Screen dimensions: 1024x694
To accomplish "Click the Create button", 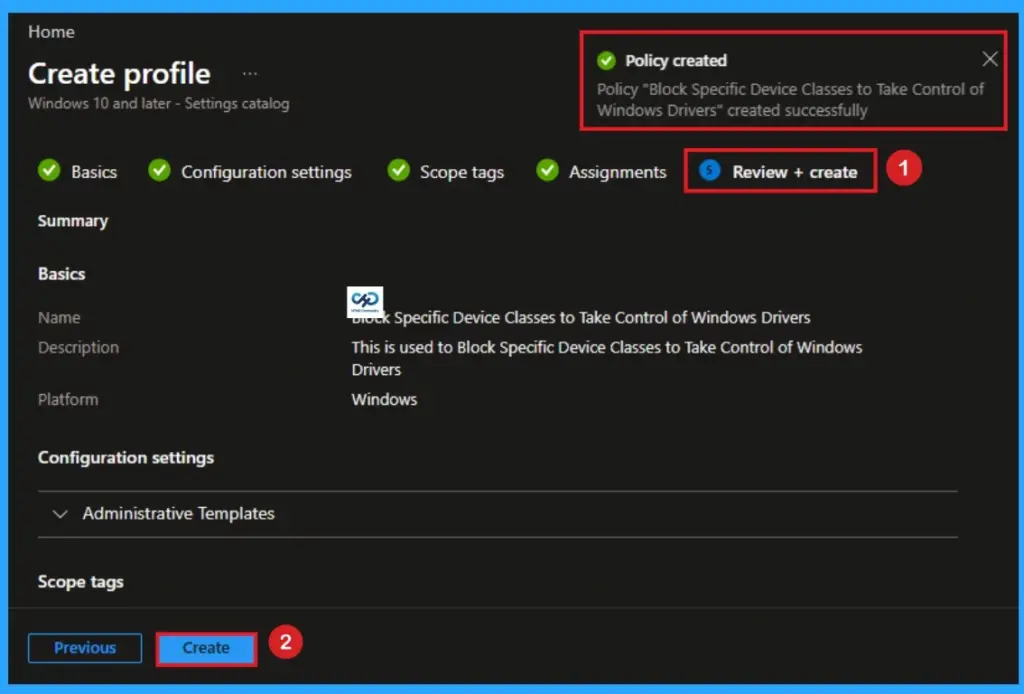I will [x=206, y=648].
